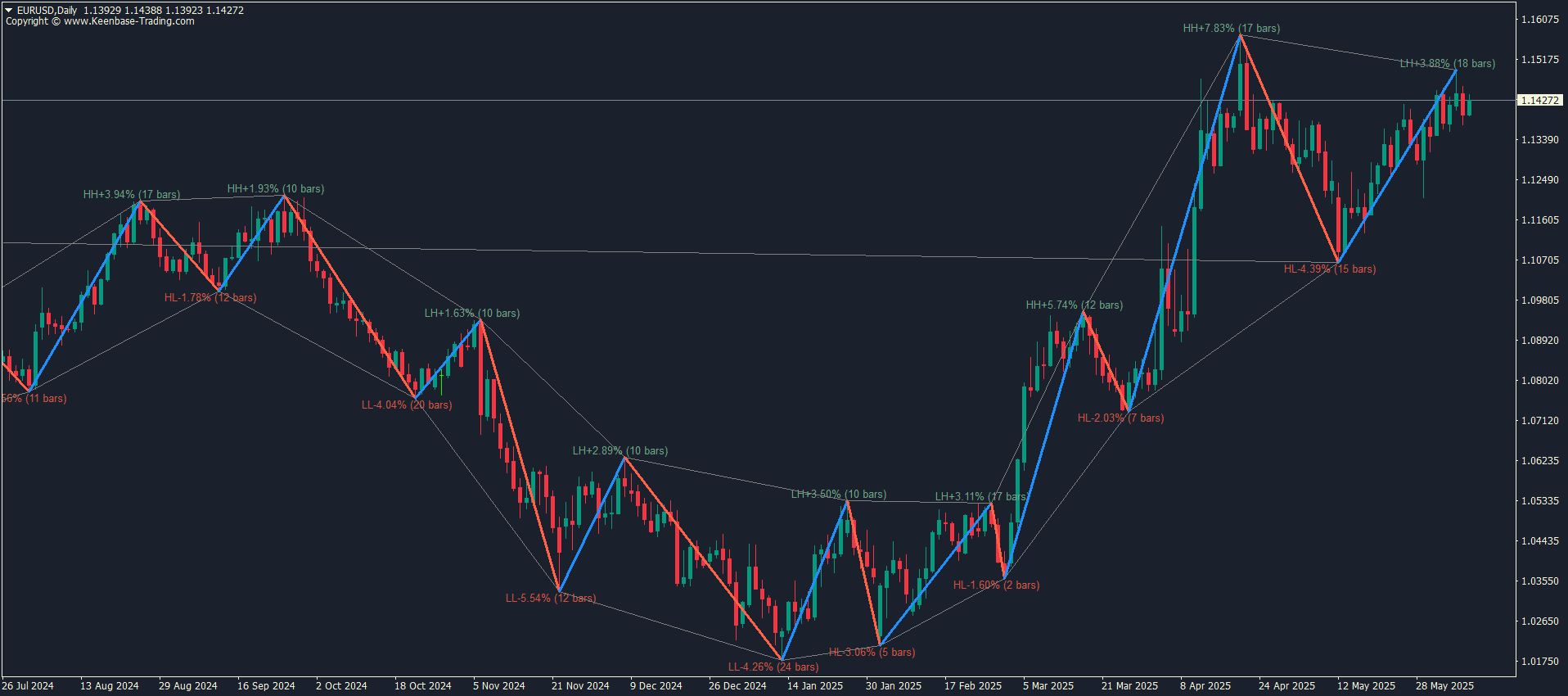Open the chart menu triangle beside EURUSD,Daily
This screenshot has height=696, width=1568.
click(9, 11)
